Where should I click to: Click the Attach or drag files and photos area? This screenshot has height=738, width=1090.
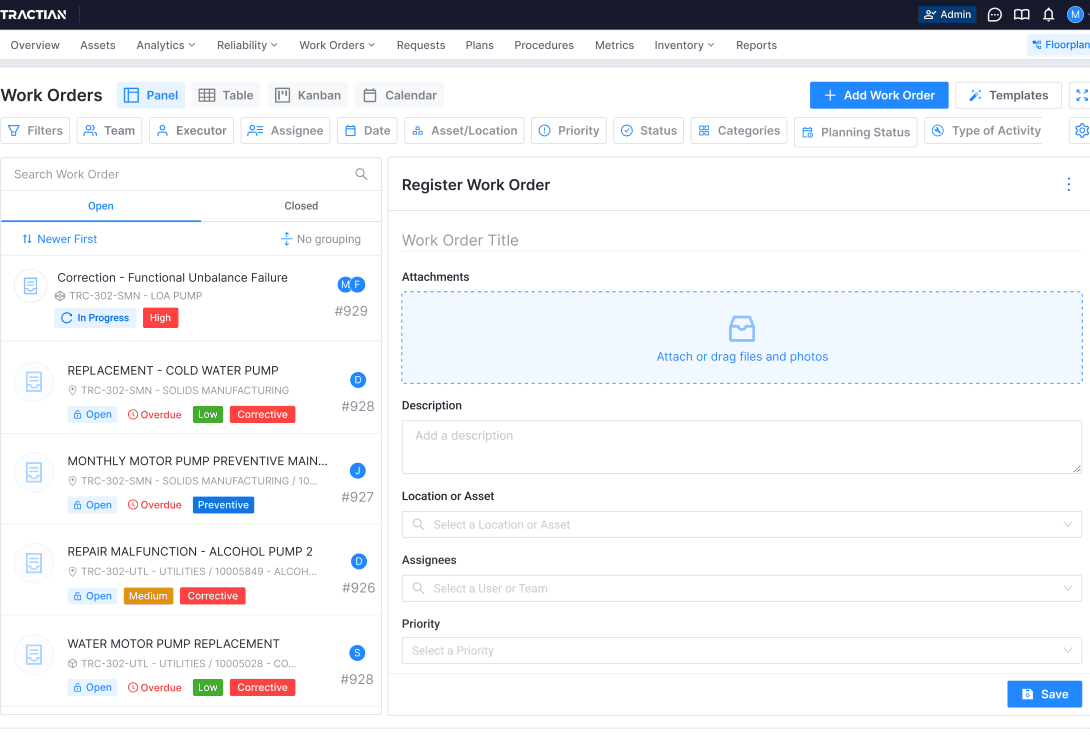click(x=742, y=338)
